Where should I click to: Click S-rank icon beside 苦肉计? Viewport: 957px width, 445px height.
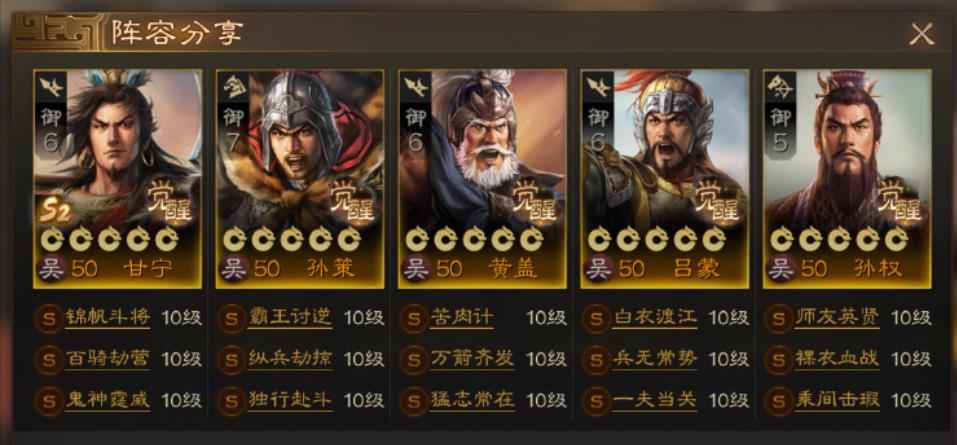[x=413, y=319]
